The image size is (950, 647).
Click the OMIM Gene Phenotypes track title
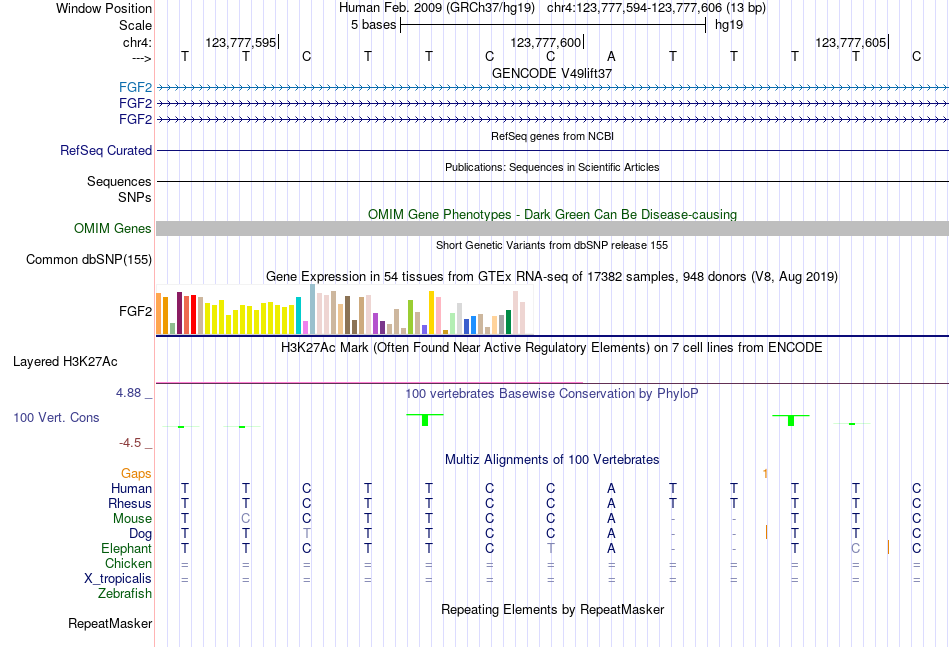click(x=552, y=214)
